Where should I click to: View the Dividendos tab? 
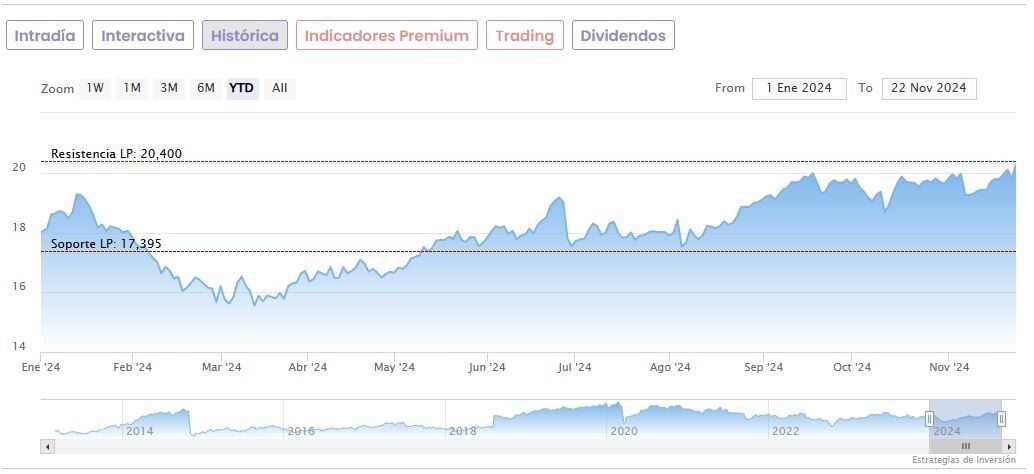(x=623, y=36)
